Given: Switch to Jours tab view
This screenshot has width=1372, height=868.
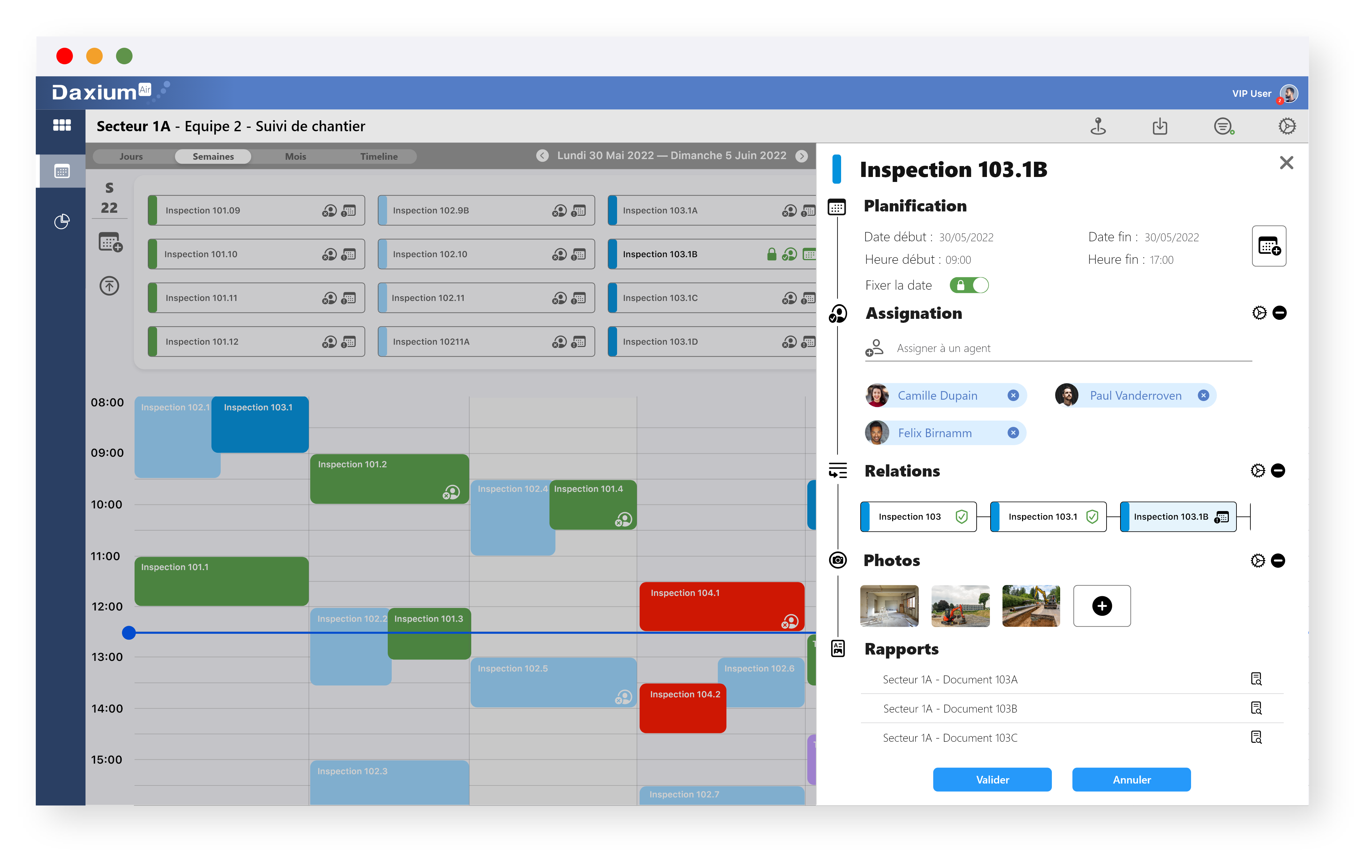Looking at the screenshot, I should (x=131, y=156).
